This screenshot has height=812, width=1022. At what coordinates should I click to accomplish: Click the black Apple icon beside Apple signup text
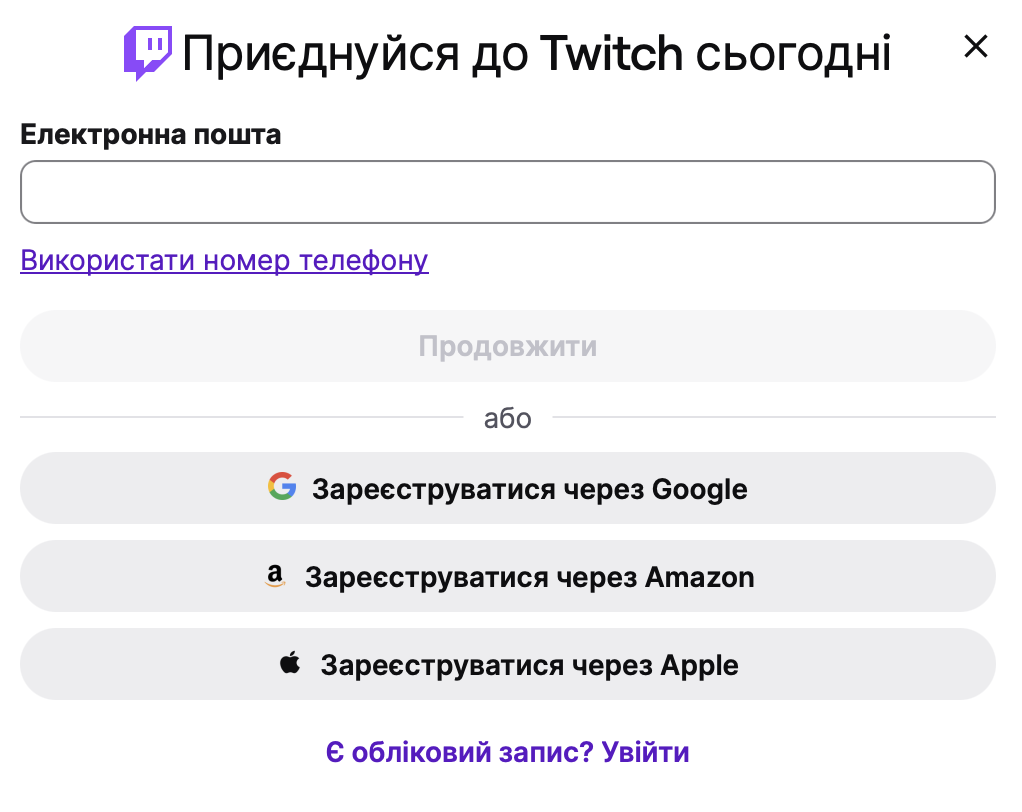click(289, 663)
